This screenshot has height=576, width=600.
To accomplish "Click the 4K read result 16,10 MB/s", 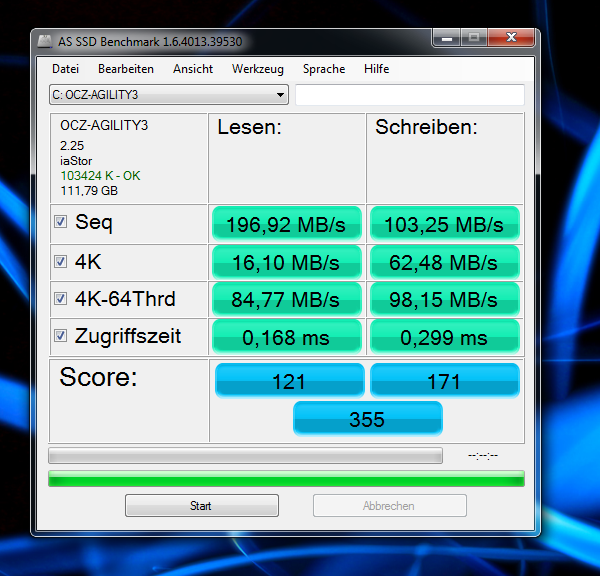I will coord(287,262).
